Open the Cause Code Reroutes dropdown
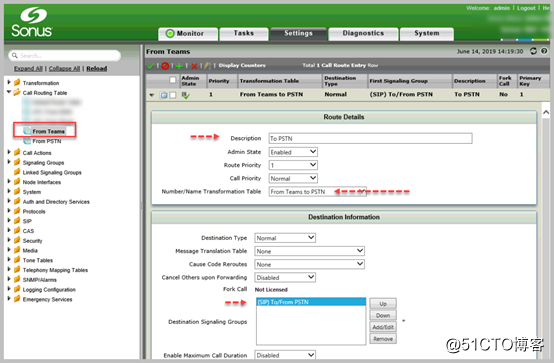 (x=309, y=264)
